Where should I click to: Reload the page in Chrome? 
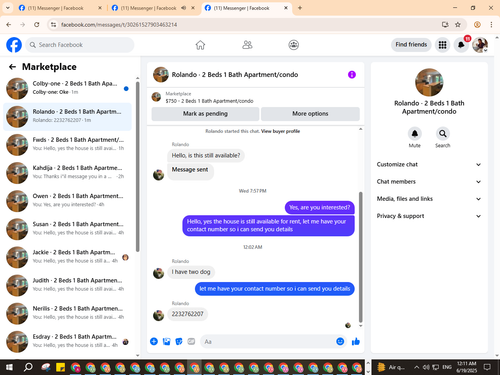(x=37, y=24)
